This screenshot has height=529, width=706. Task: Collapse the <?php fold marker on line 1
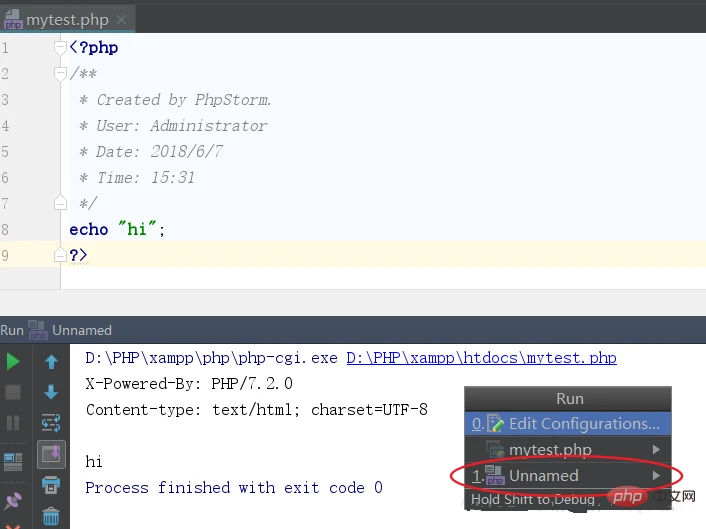click(x=63, y=48)
